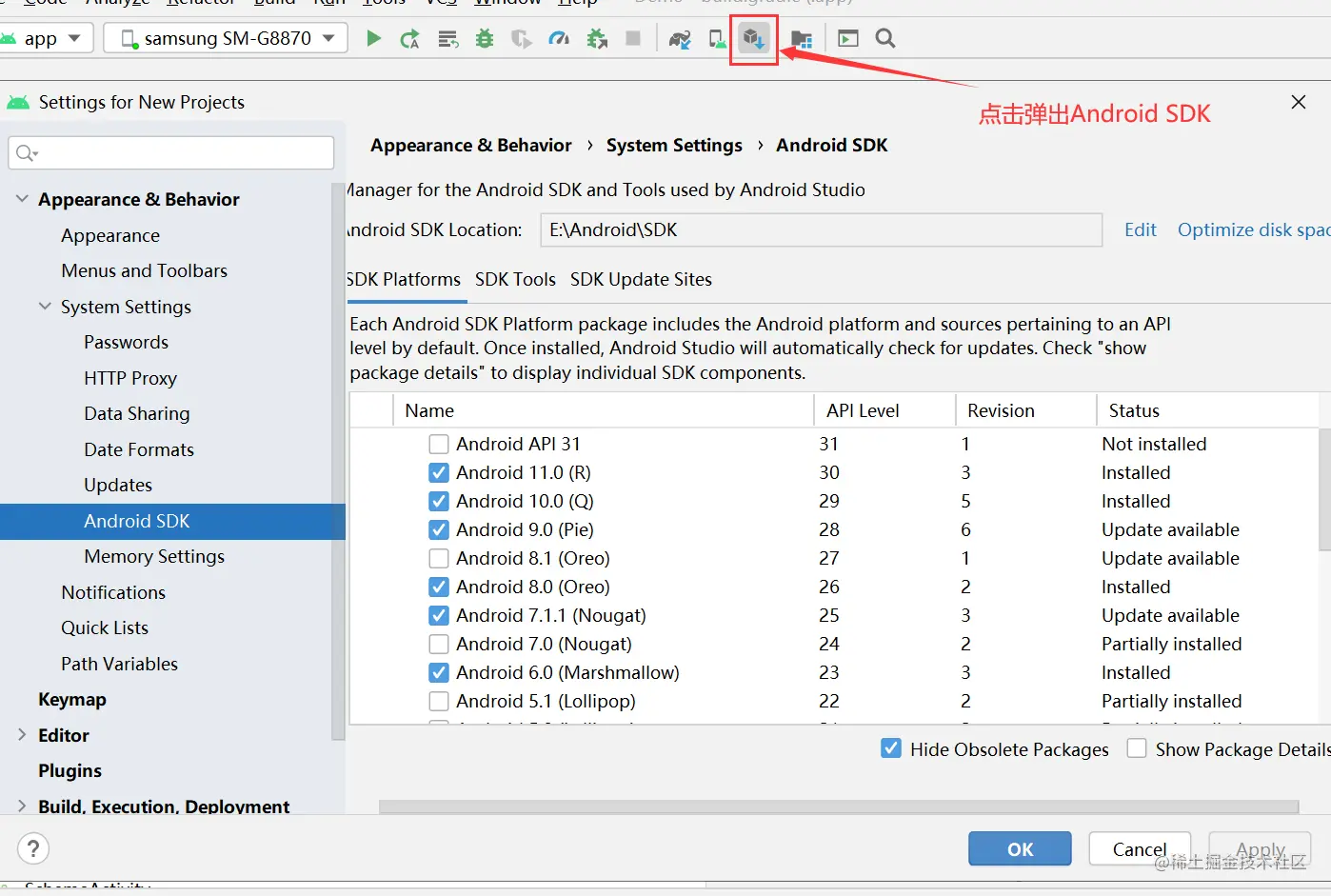
Task: Close the Settings for New Projects dialog
Action: (x=1299, y=102)
